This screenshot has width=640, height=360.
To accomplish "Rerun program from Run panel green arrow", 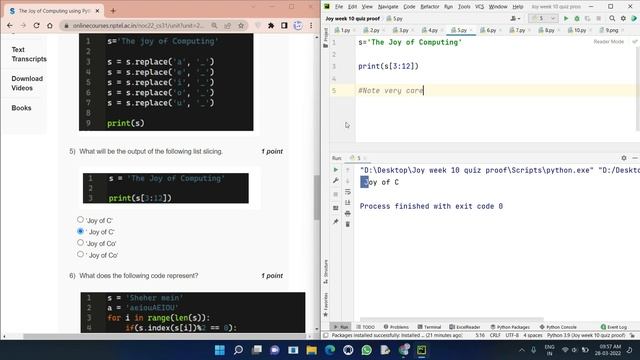I will 336,170.
